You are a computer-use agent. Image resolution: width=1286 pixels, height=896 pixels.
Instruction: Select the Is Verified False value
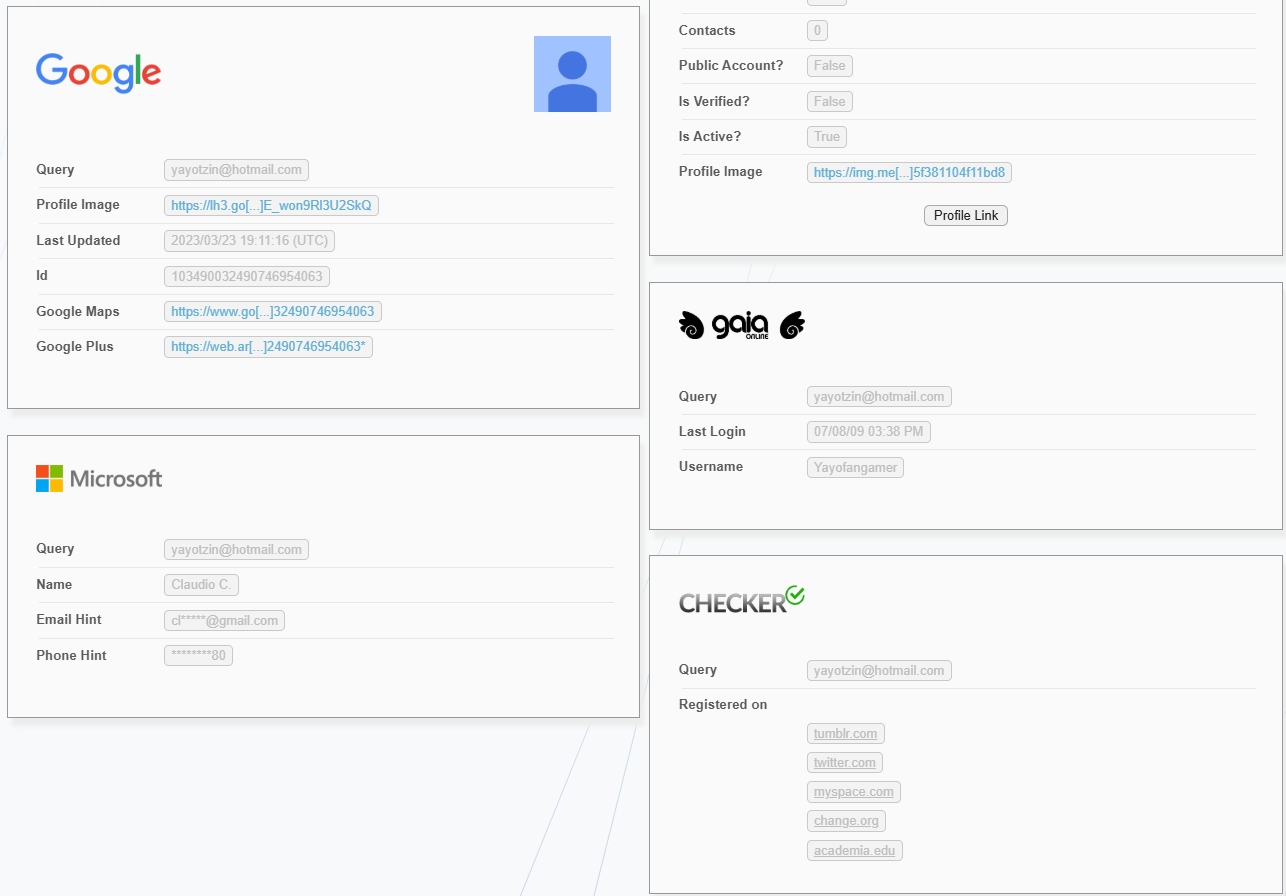coord(830,102)
